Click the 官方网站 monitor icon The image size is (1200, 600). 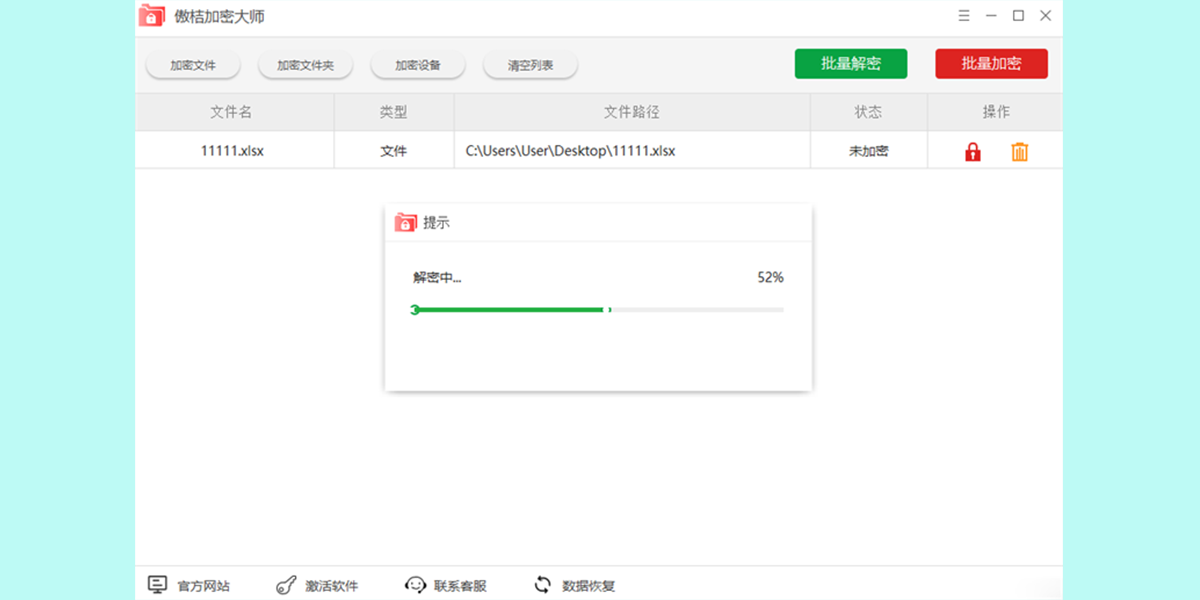tap(158, 583)
